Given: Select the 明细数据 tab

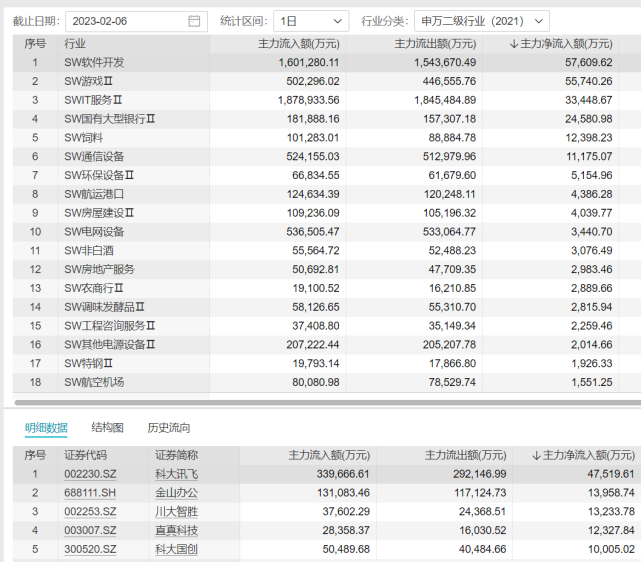Looking at the screenshot, I should [46, 428].
